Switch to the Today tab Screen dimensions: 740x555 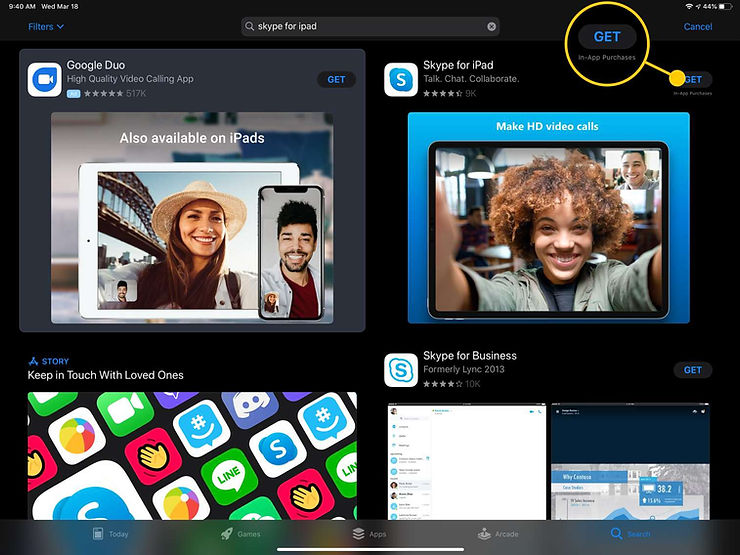pyautogui.click(x=110, y=534)
